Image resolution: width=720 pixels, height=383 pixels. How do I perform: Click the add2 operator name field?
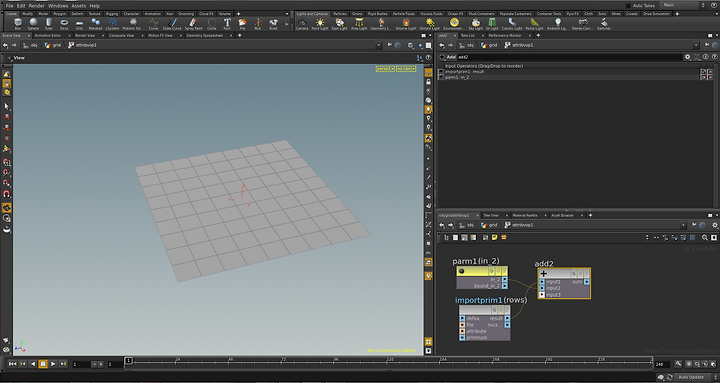(569, 57)
